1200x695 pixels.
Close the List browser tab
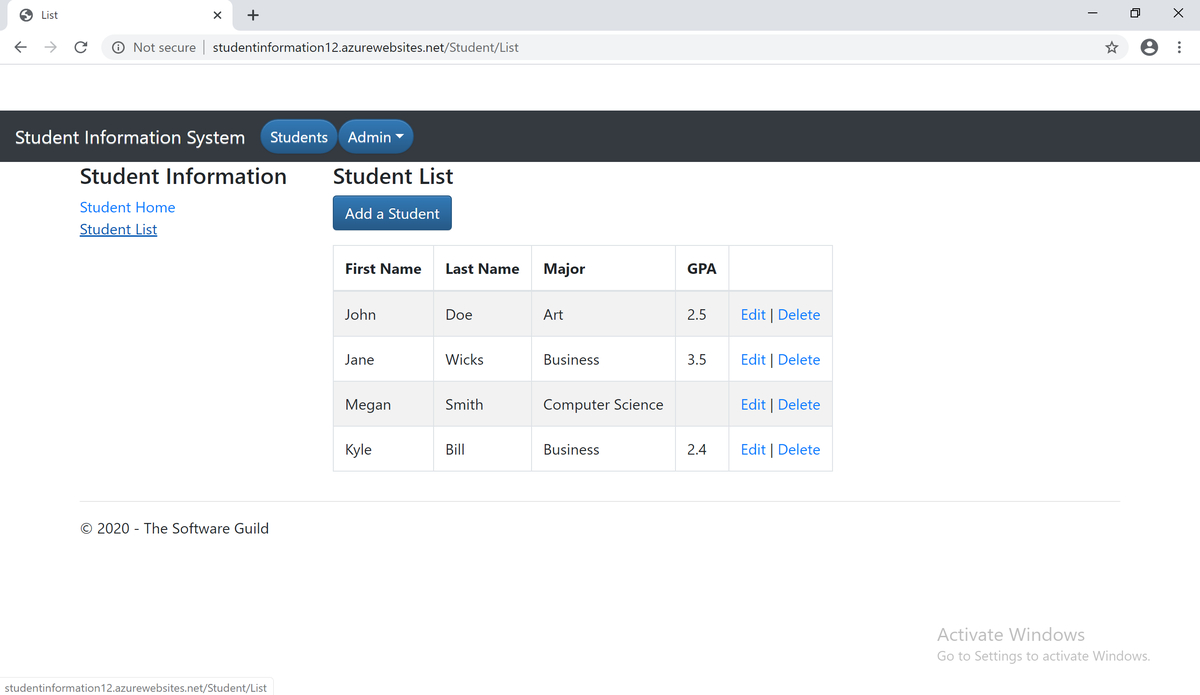(217, 15)
